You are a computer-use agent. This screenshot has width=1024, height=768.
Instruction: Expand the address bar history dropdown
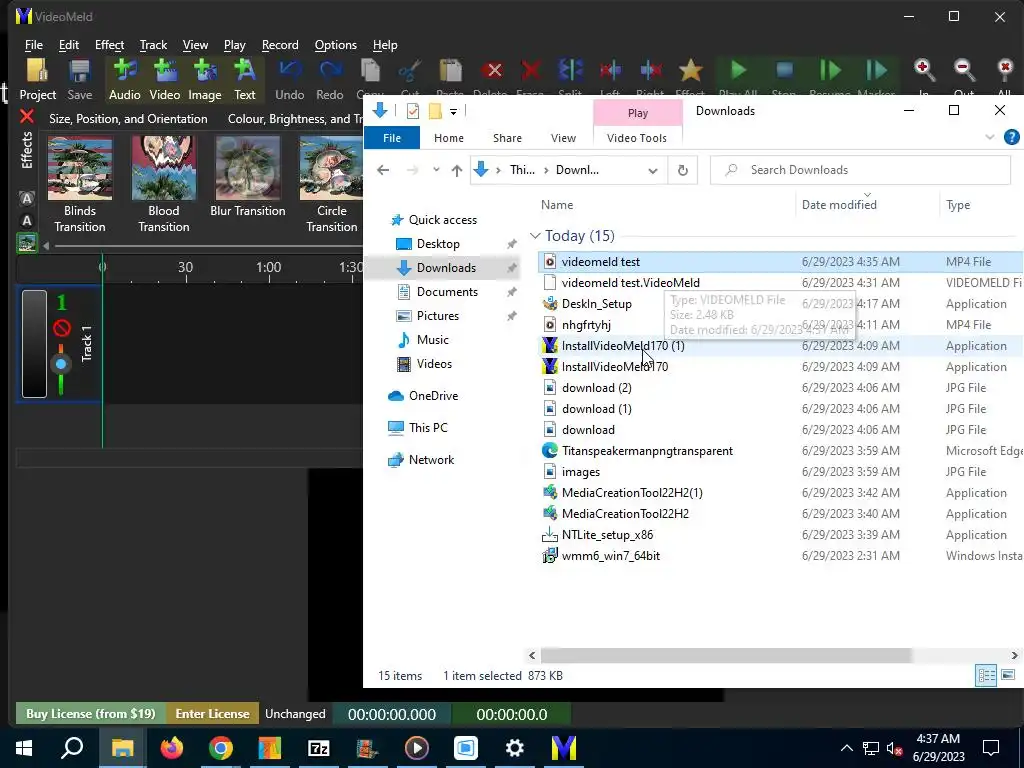coord(652,170)
